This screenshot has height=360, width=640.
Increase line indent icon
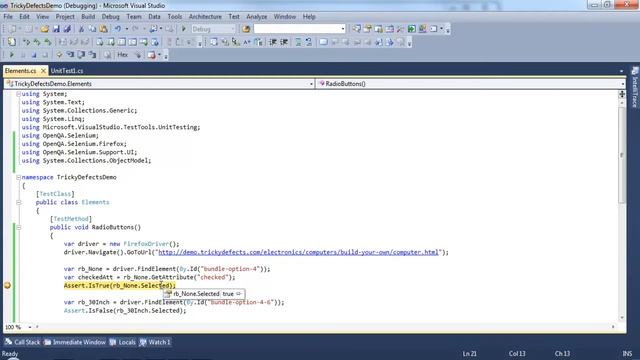tap(284, 42)
